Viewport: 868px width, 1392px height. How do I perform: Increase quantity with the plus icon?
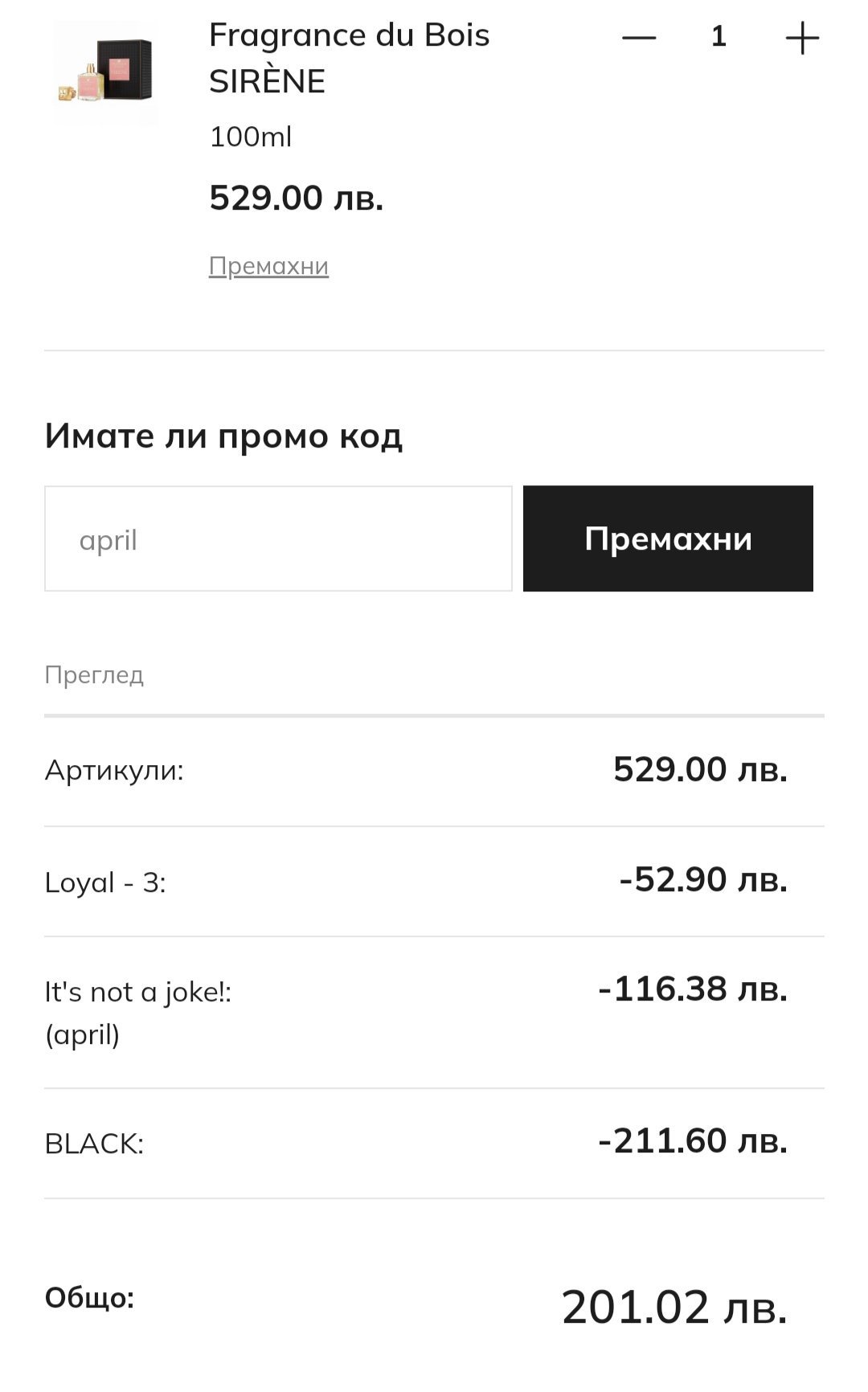point(801,38)
